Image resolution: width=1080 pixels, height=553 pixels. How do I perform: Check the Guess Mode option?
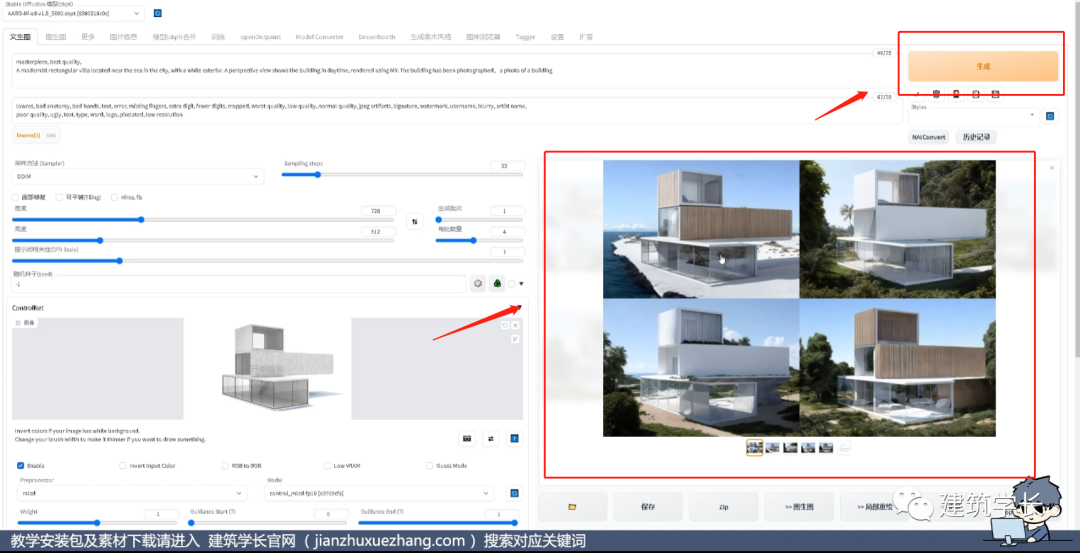pyautogui.click(x=430, y=466)
